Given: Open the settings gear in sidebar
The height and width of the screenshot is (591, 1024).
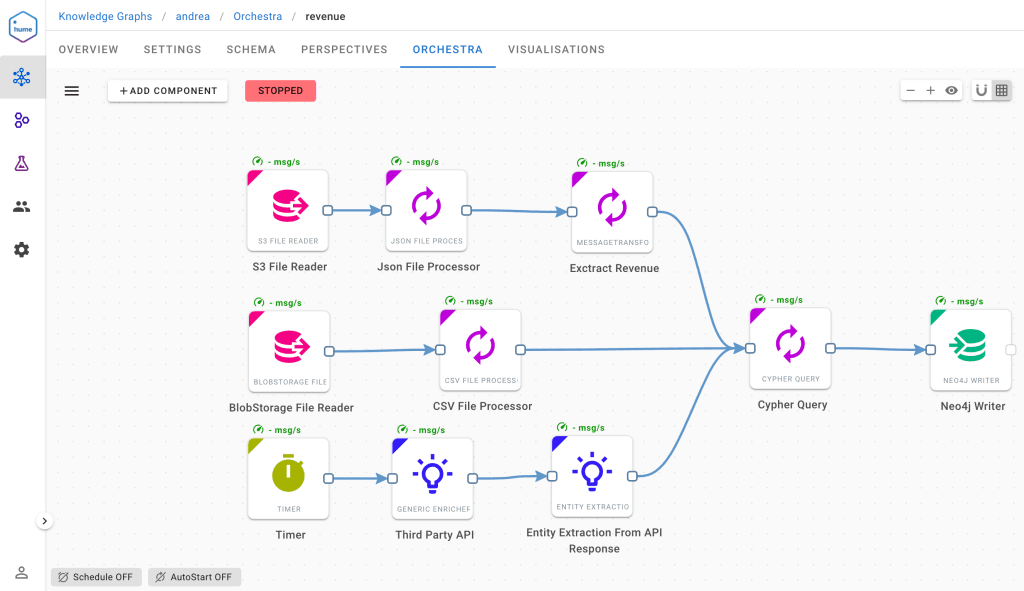Looking at the screenshot, I should pyautogui.click(x=22, y=249).
